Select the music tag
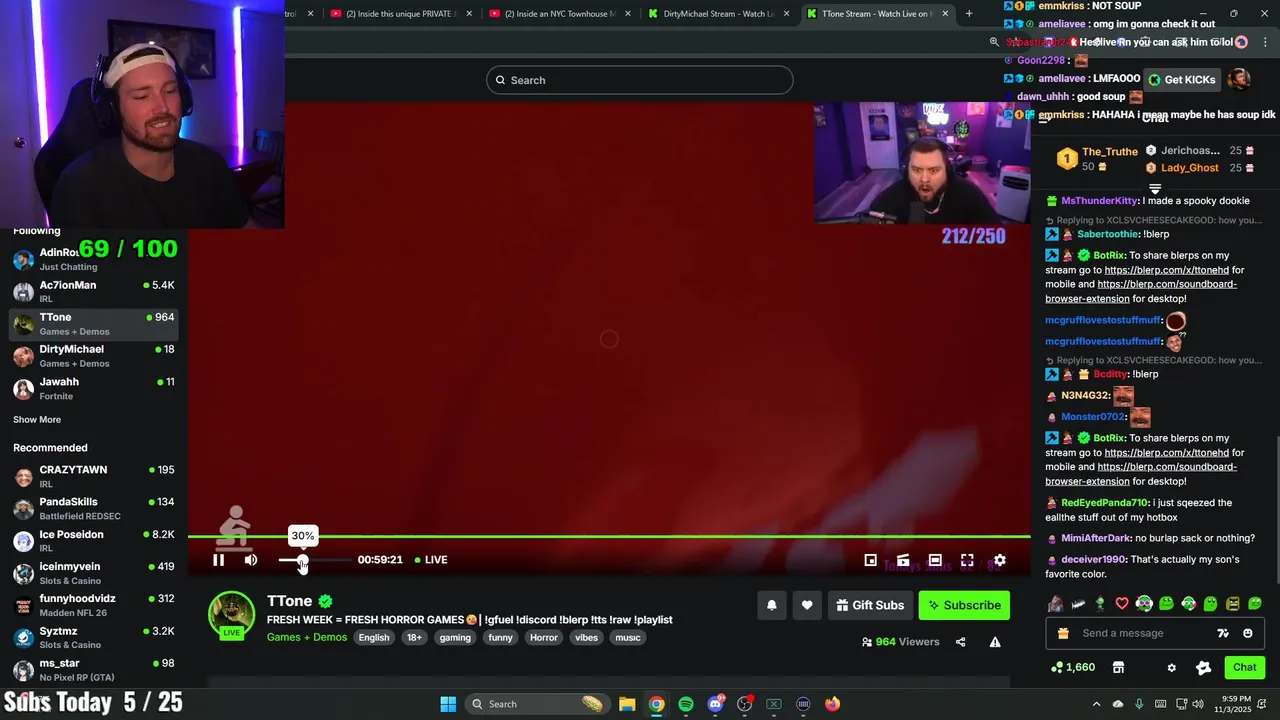 (x=628, y=638)
